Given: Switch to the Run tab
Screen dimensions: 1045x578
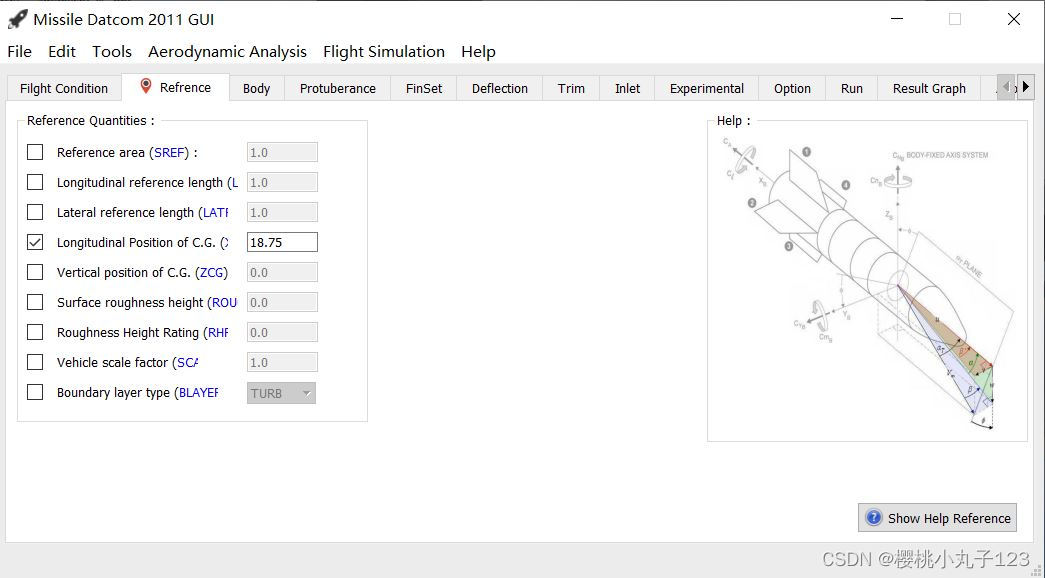Looking at the screenshot, I should pyautogui.click(x=852, y=89).
